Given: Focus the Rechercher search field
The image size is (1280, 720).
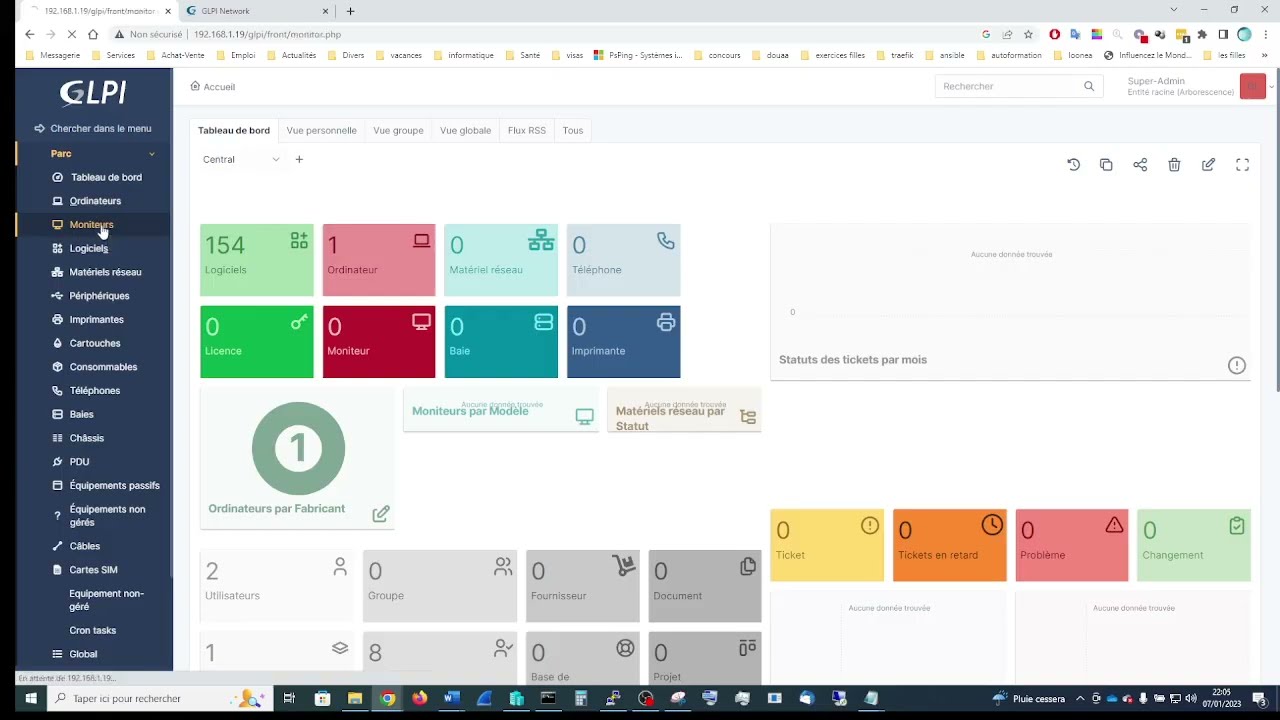Looking at the screenshot, I should [x=1008, y=86].
